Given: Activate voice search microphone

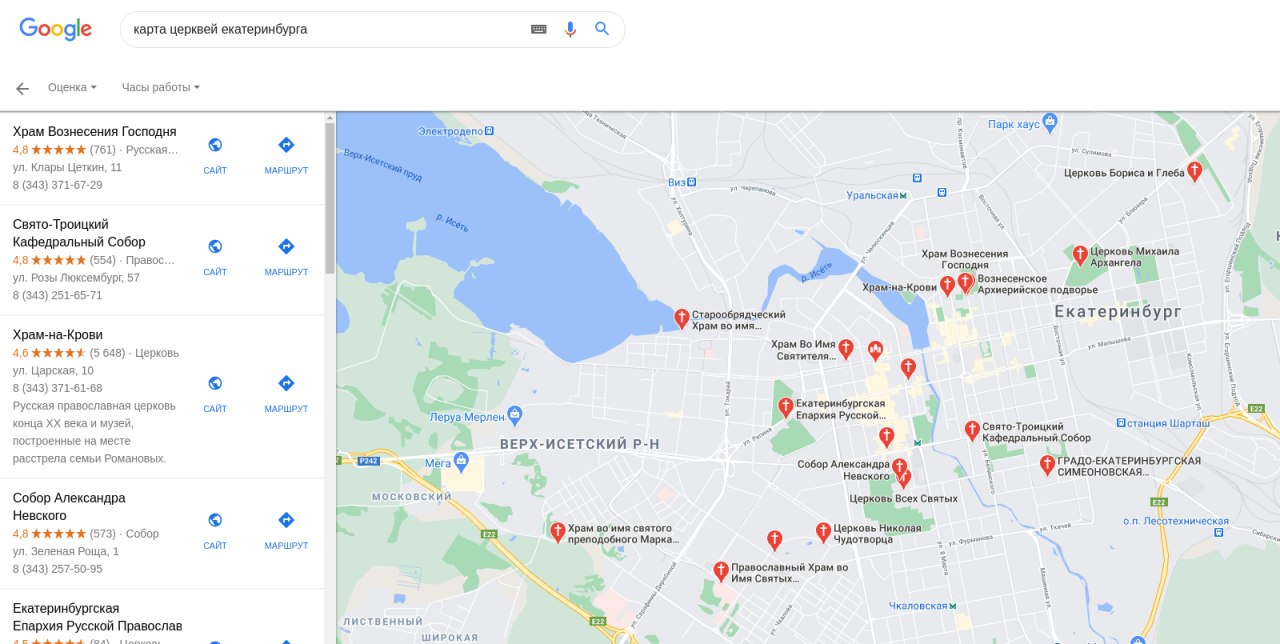Looking at the screenshot, I should [x=570, y=29].
